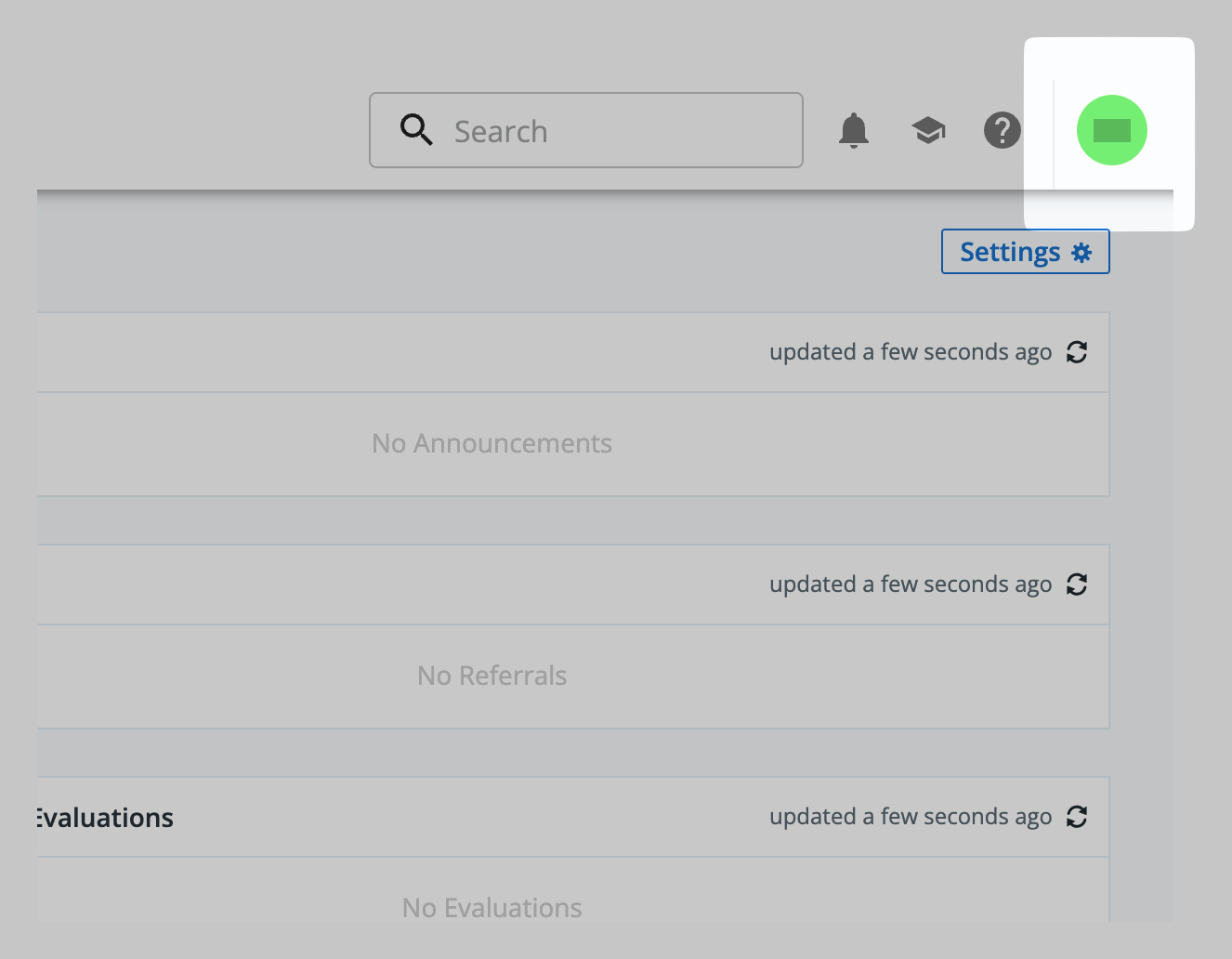
Task: Click the Settings label text
Action: [1009, 253]
